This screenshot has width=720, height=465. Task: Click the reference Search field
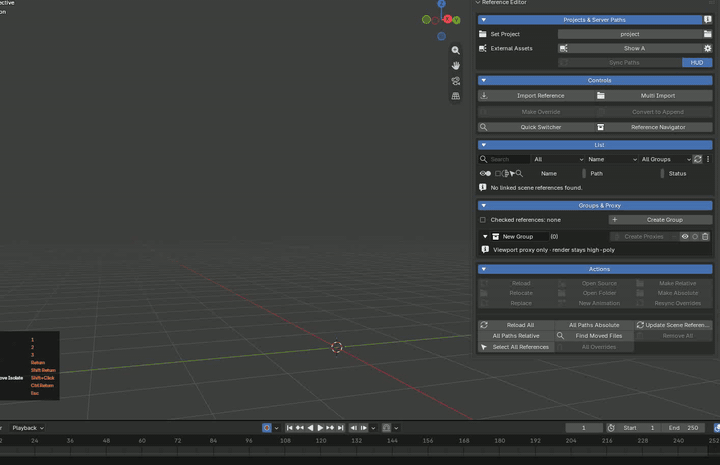tap(504, 159)
